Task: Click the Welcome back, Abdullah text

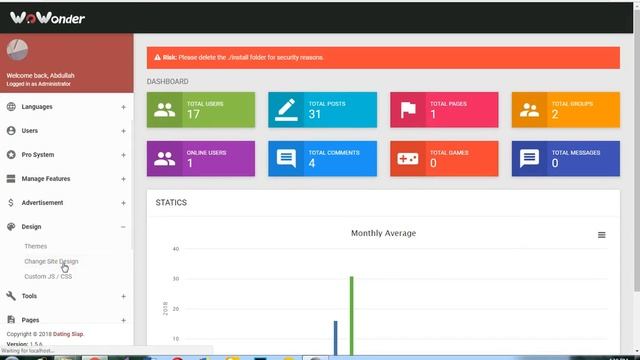Action: pyautogui.click(x=40, y=76)
